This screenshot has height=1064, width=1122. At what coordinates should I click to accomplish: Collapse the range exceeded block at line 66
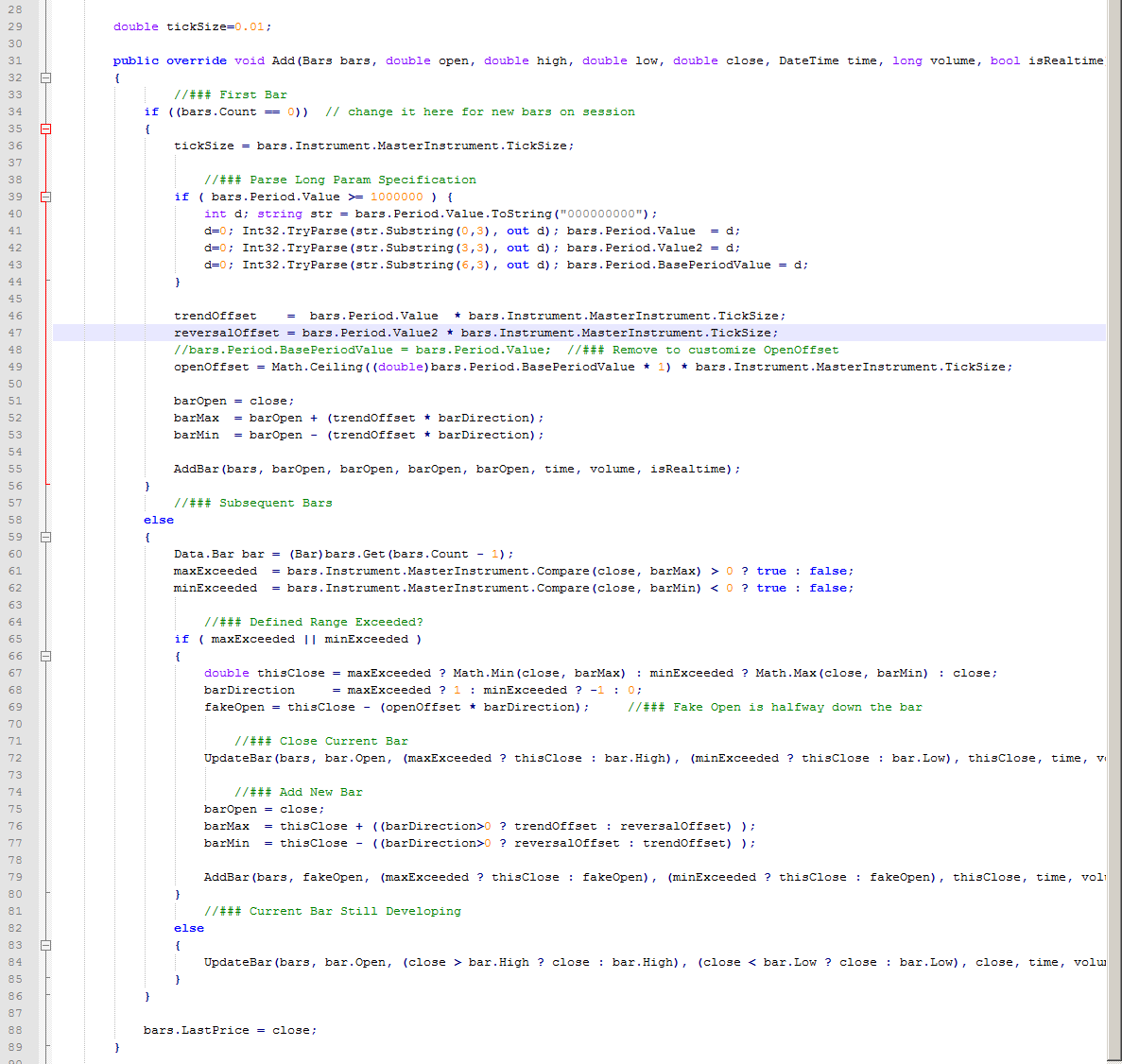(45, 656)
